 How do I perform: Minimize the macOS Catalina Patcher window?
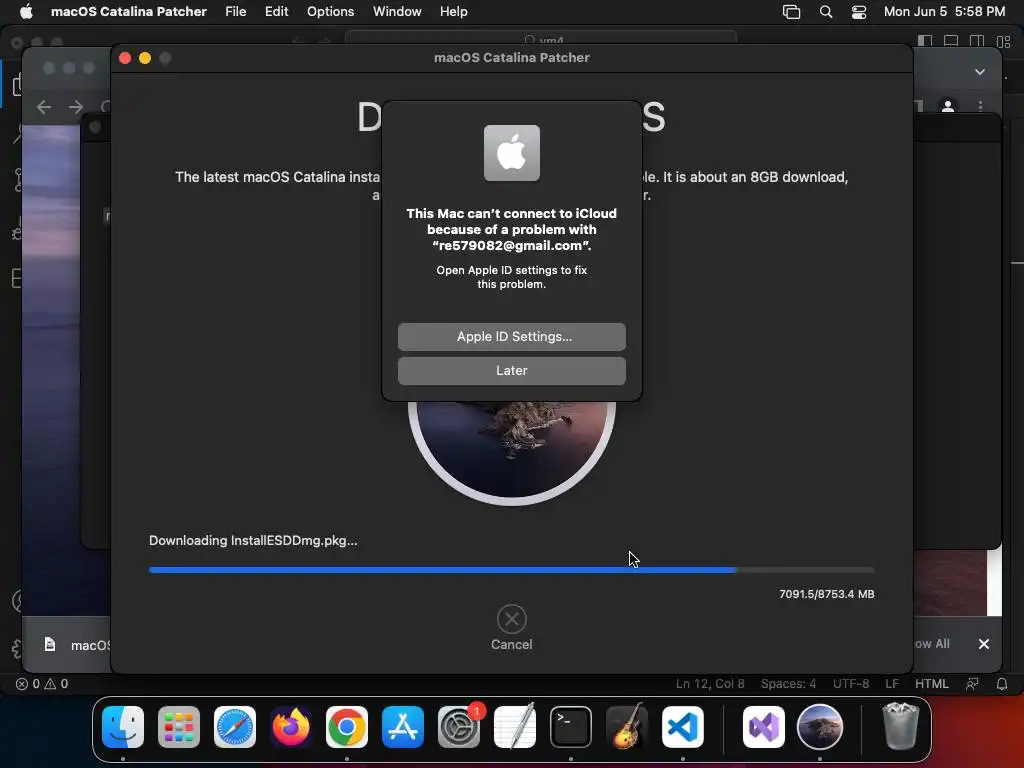[145, 58]
